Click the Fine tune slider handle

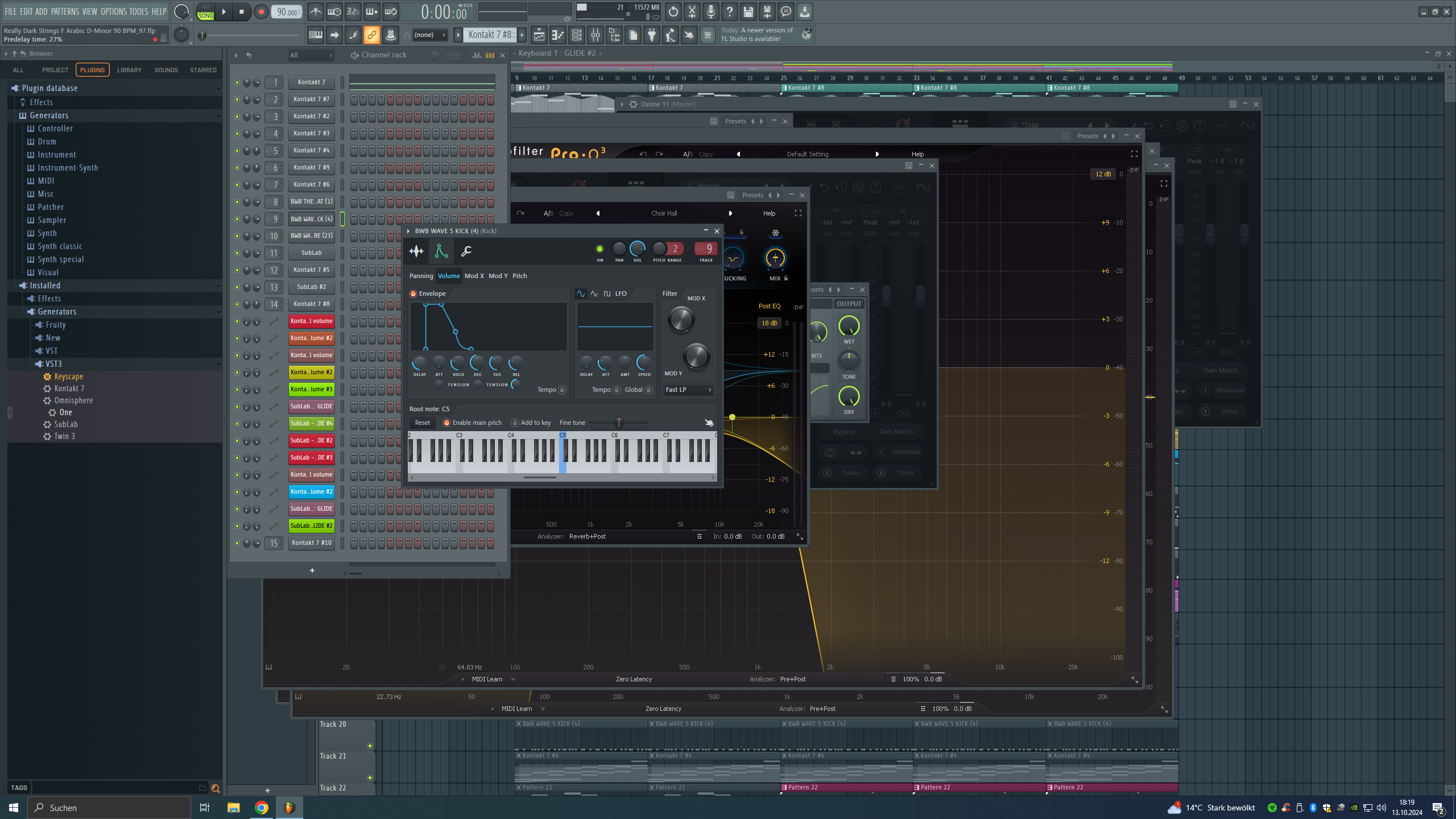[x=619, y=423]
